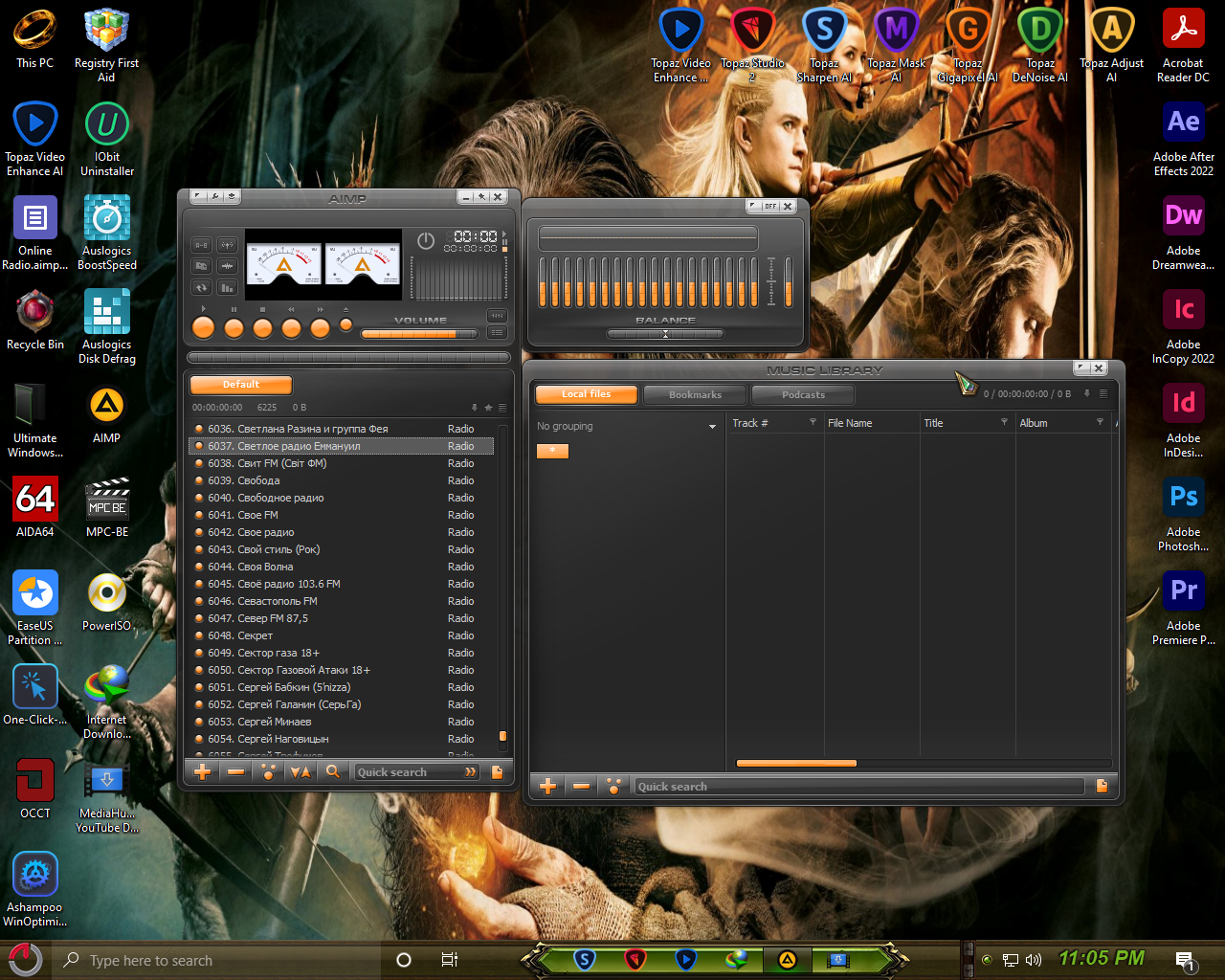Screen dimensions: 1225x980
Task: Click Music Library horizontal scrollbar
Action: coord(795,764)
